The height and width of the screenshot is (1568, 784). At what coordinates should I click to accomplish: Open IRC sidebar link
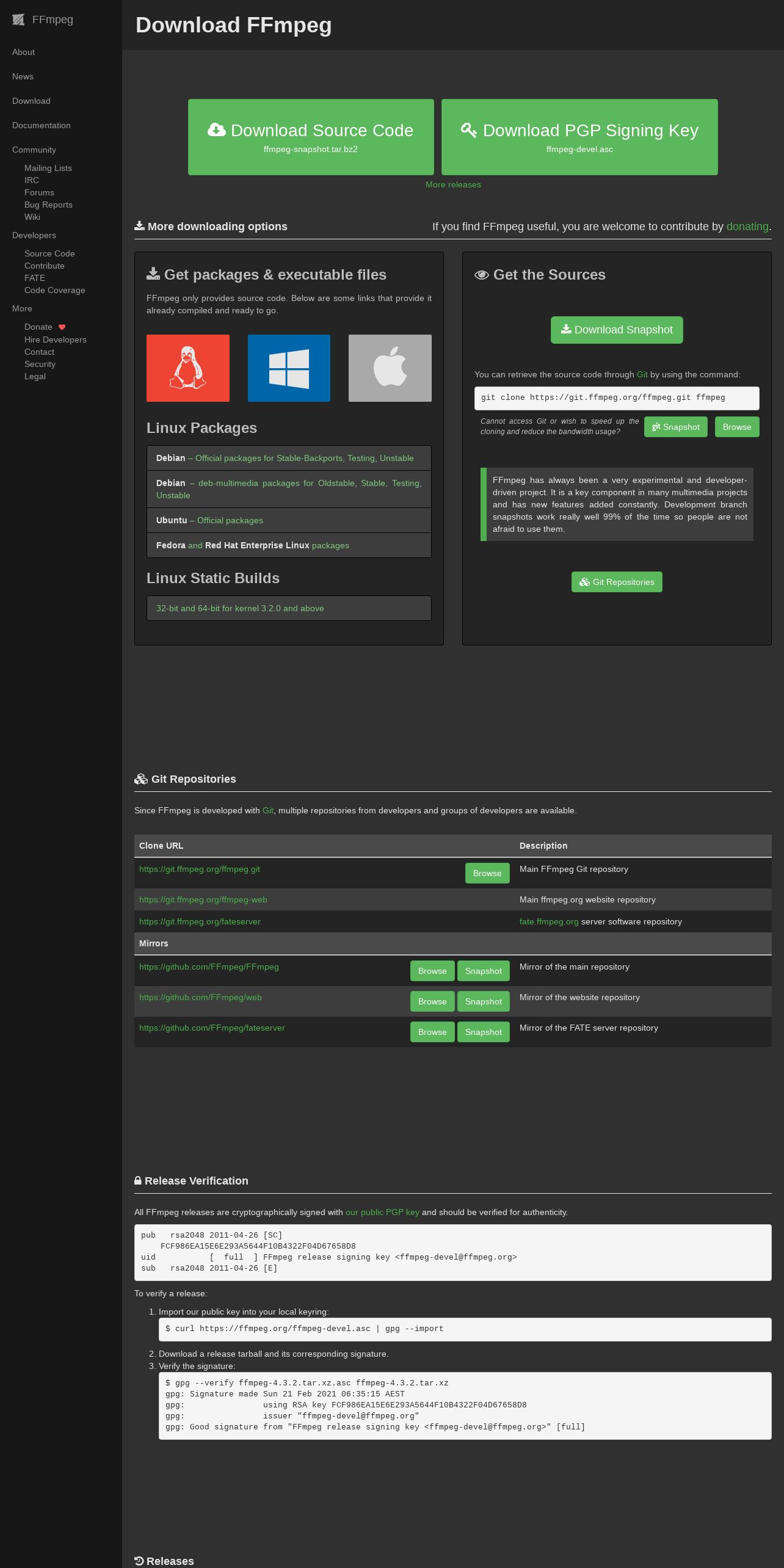click(x=32, y=180)
